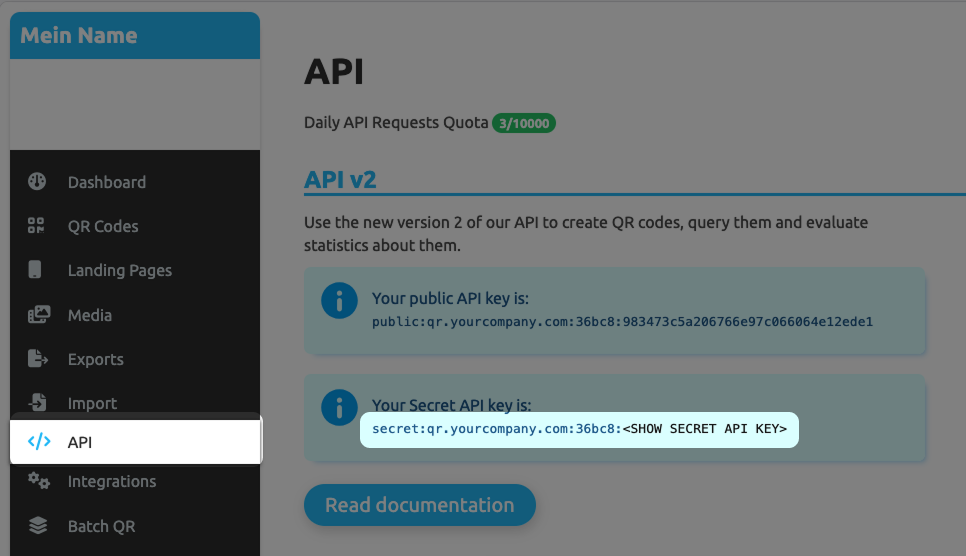Click the Integrations gears icon
The image size is (966, 556).
point(39,480)
